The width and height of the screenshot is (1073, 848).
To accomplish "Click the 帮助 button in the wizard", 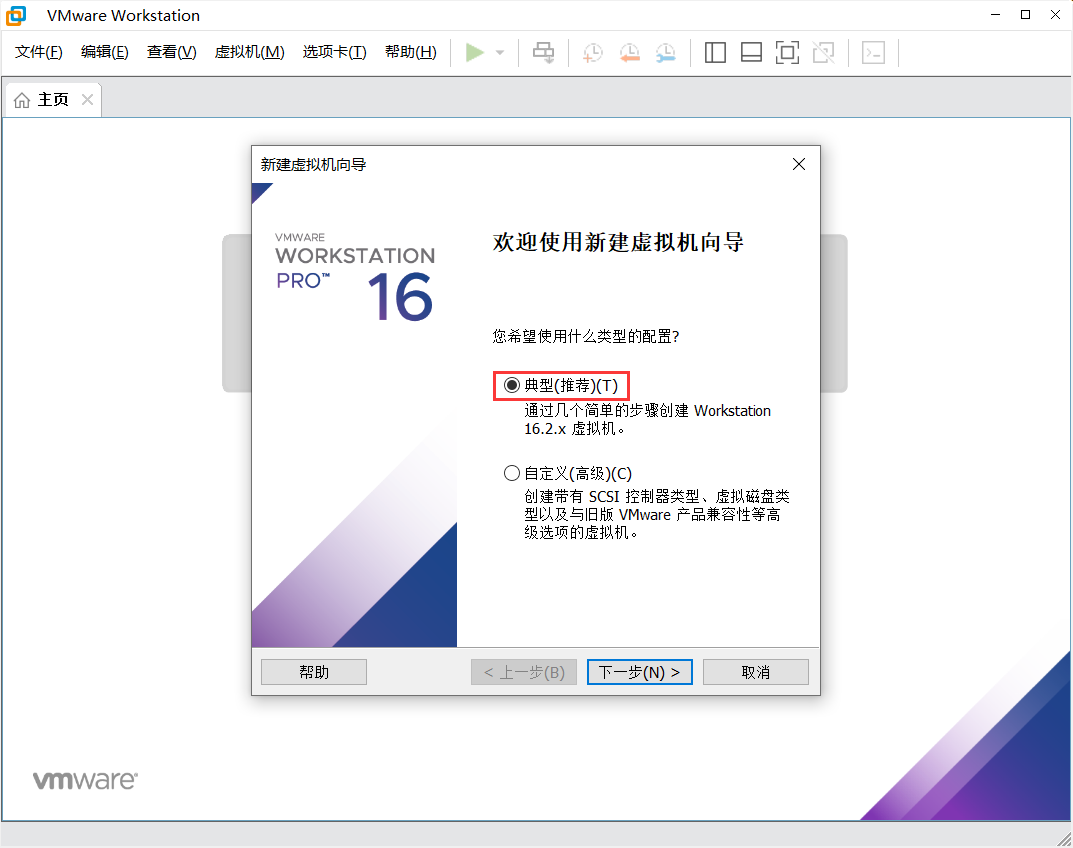I will pos(314,672).
